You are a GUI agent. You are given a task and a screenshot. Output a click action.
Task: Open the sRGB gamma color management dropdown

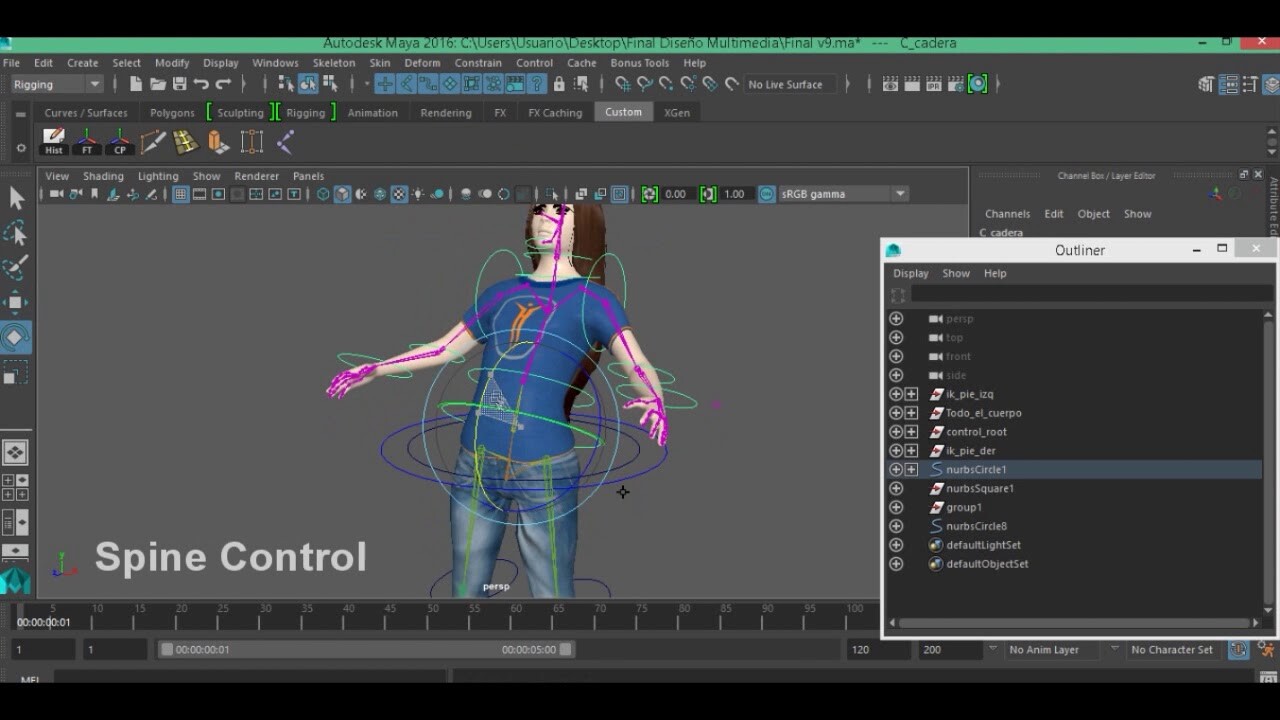point(898,193)
